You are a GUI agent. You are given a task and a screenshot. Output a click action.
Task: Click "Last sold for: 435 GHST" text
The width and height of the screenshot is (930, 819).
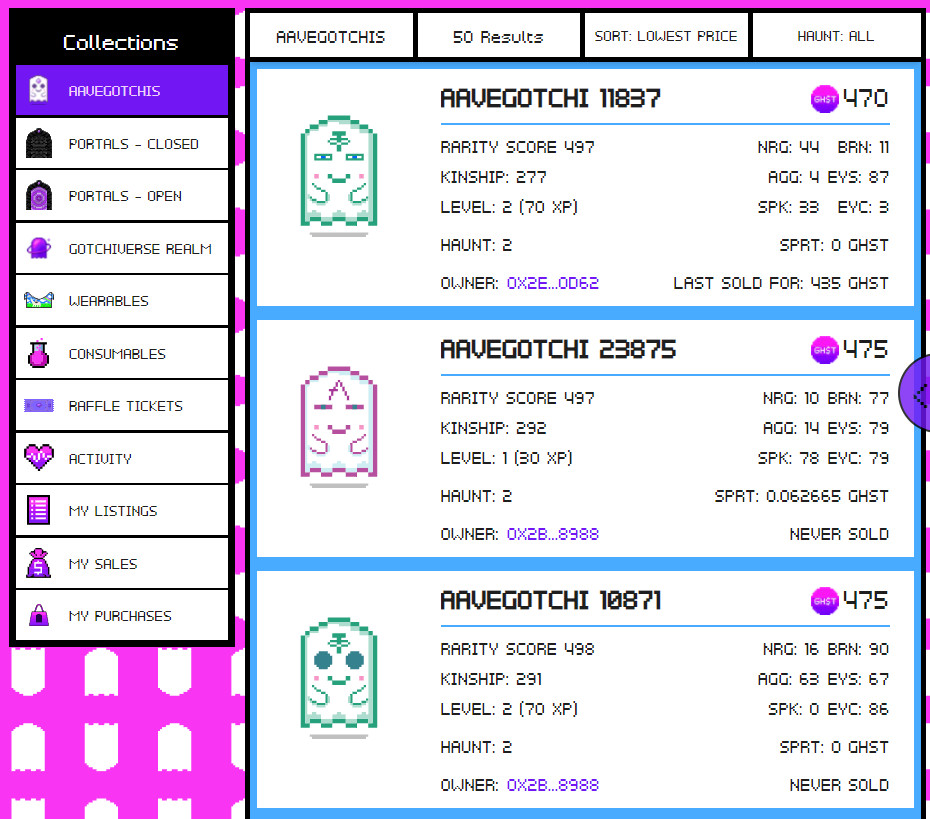pos(781,283)
